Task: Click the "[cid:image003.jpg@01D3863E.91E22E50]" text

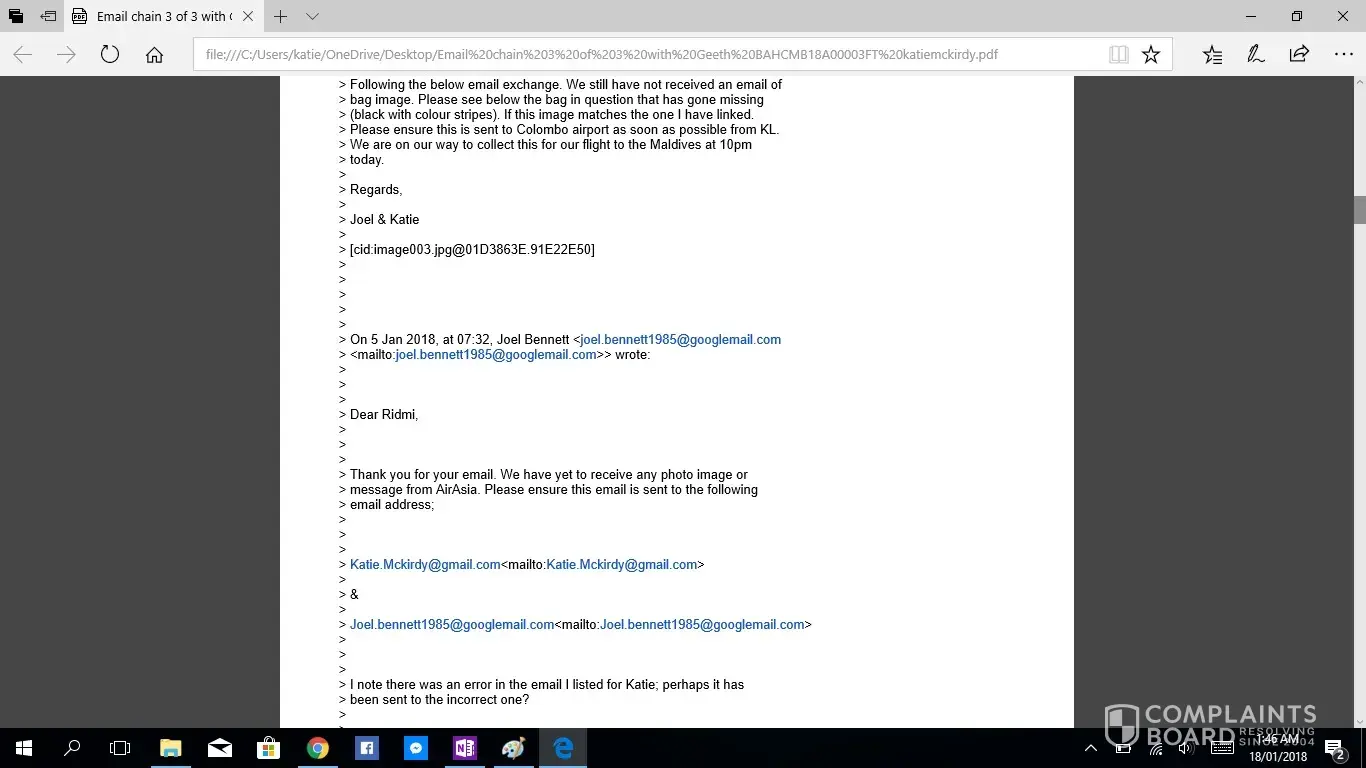Action: point(472,250)
